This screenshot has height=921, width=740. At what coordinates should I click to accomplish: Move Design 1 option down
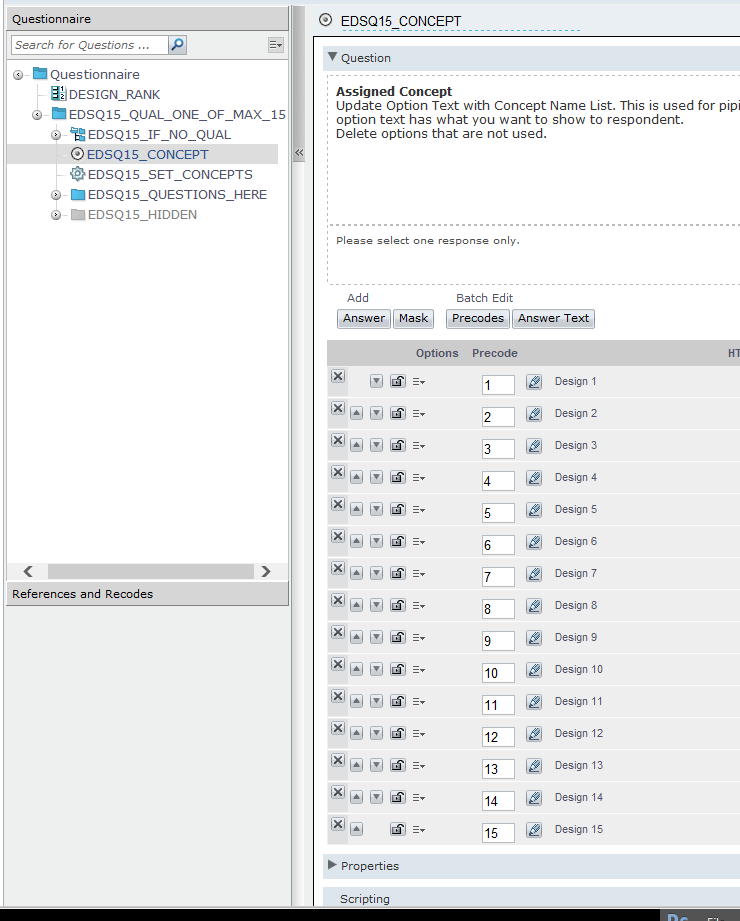(376, 381)
